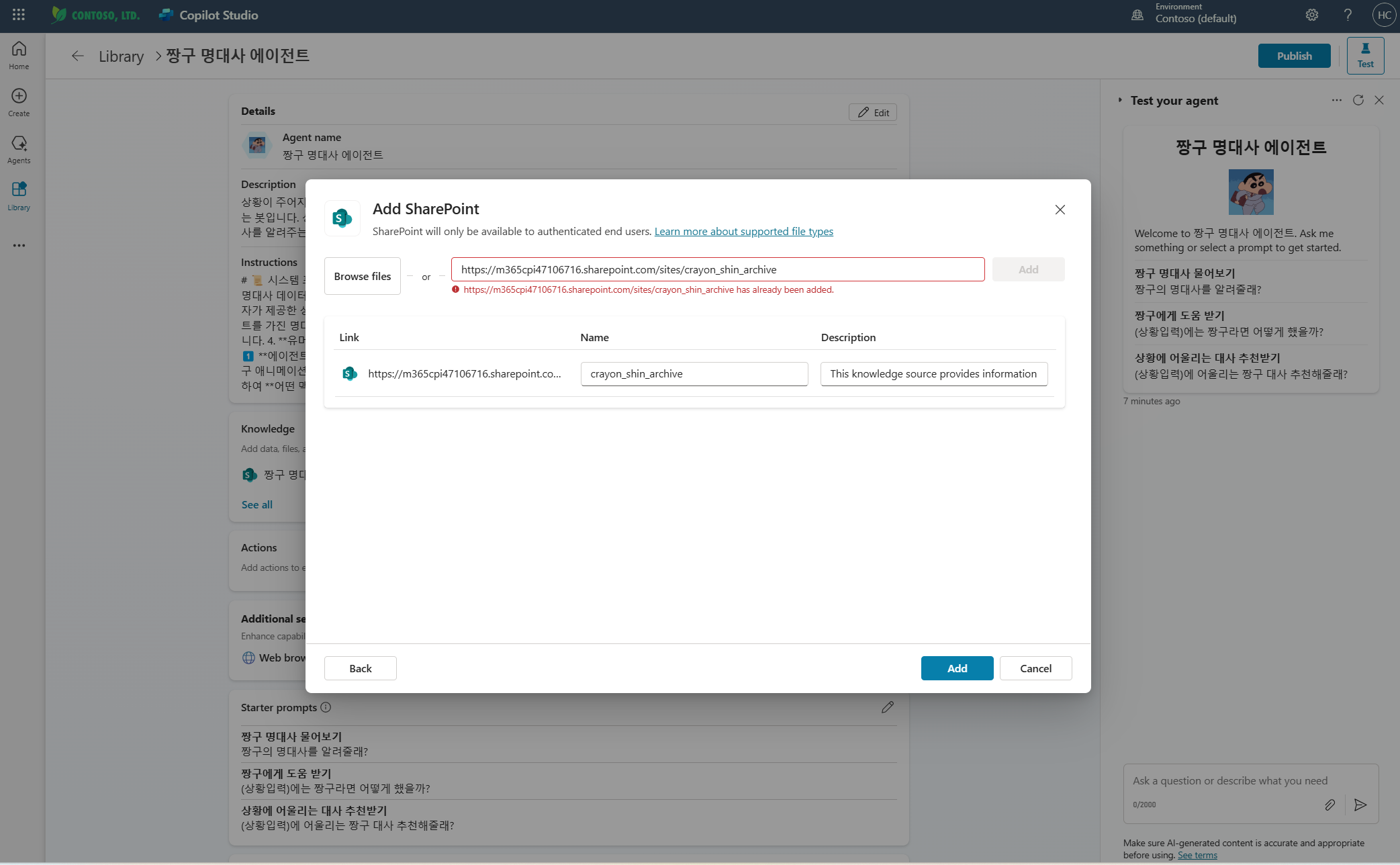Image resolution: width=1400 pixels, height=865 pixels.
Task: Click agent avatar in Details section
Action: (x=257, y=145)
